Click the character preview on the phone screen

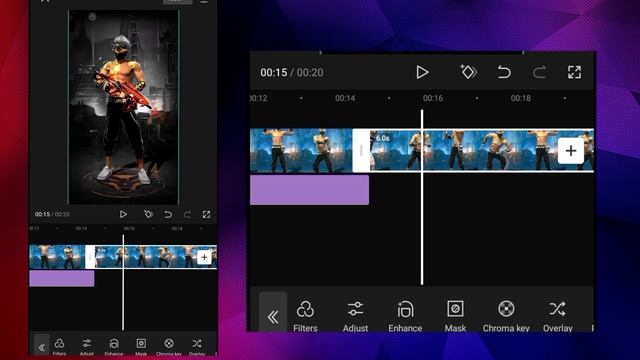(123, 107)
